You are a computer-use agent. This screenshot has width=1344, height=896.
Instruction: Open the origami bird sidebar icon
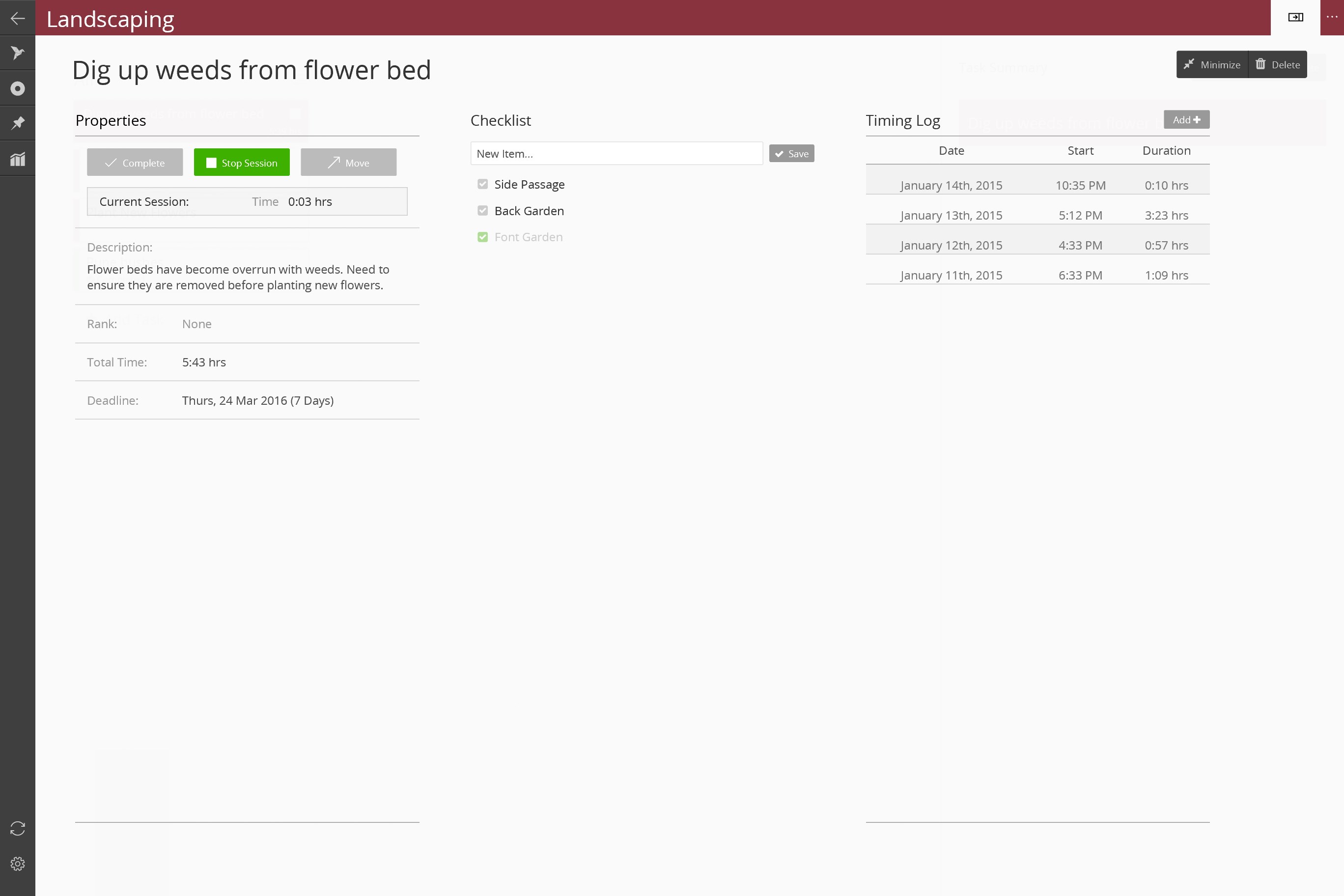[x=18, y=53]
